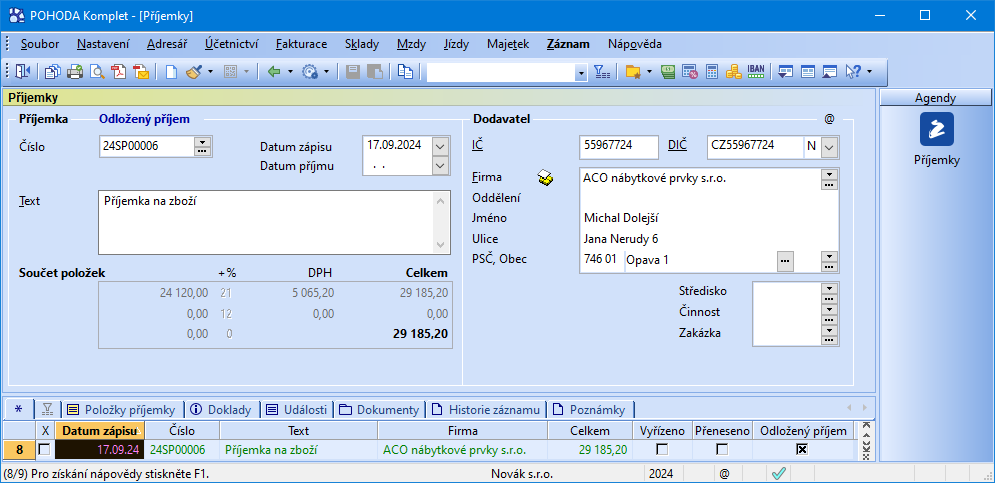The height and width of the screenshot is (483, 995).
Task: Click the Datum zápisu column header
Action: point(100,431)
